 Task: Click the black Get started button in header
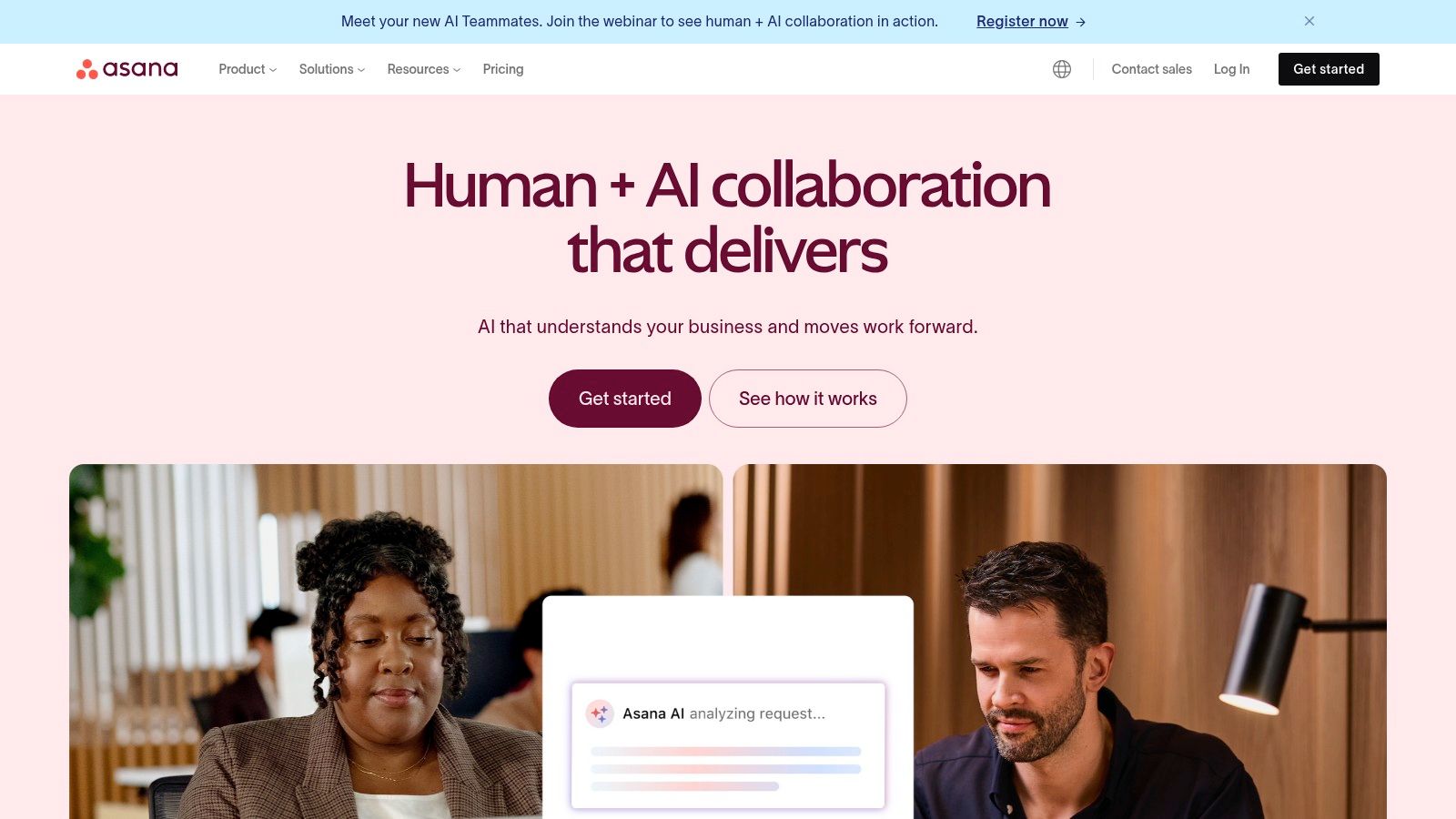[x=1329, y=69]
